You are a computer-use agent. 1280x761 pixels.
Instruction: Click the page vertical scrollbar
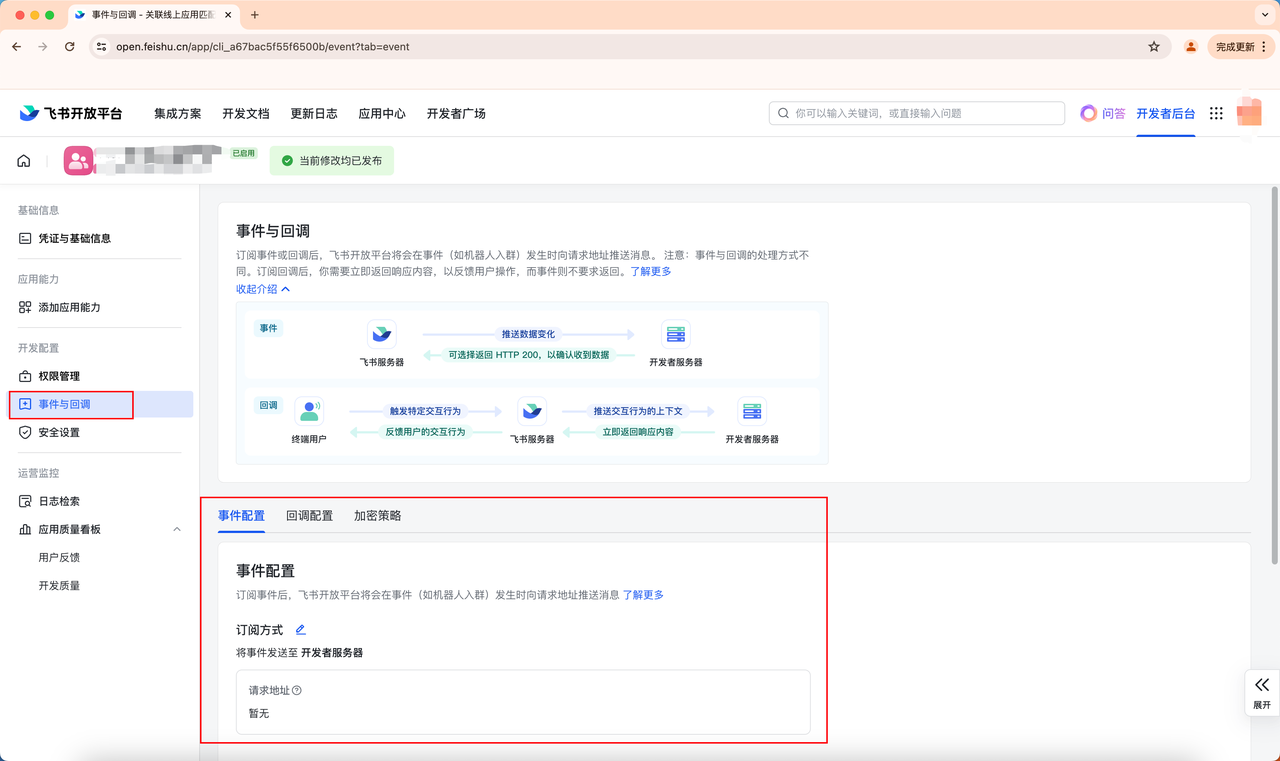(1273, 370)
